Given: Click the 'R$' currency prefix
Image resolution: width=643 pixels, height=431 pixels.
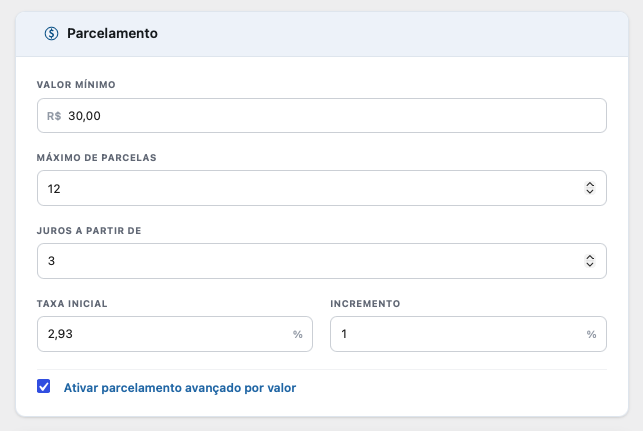Looking at the screenshot, I should click(x=54, y=116).
